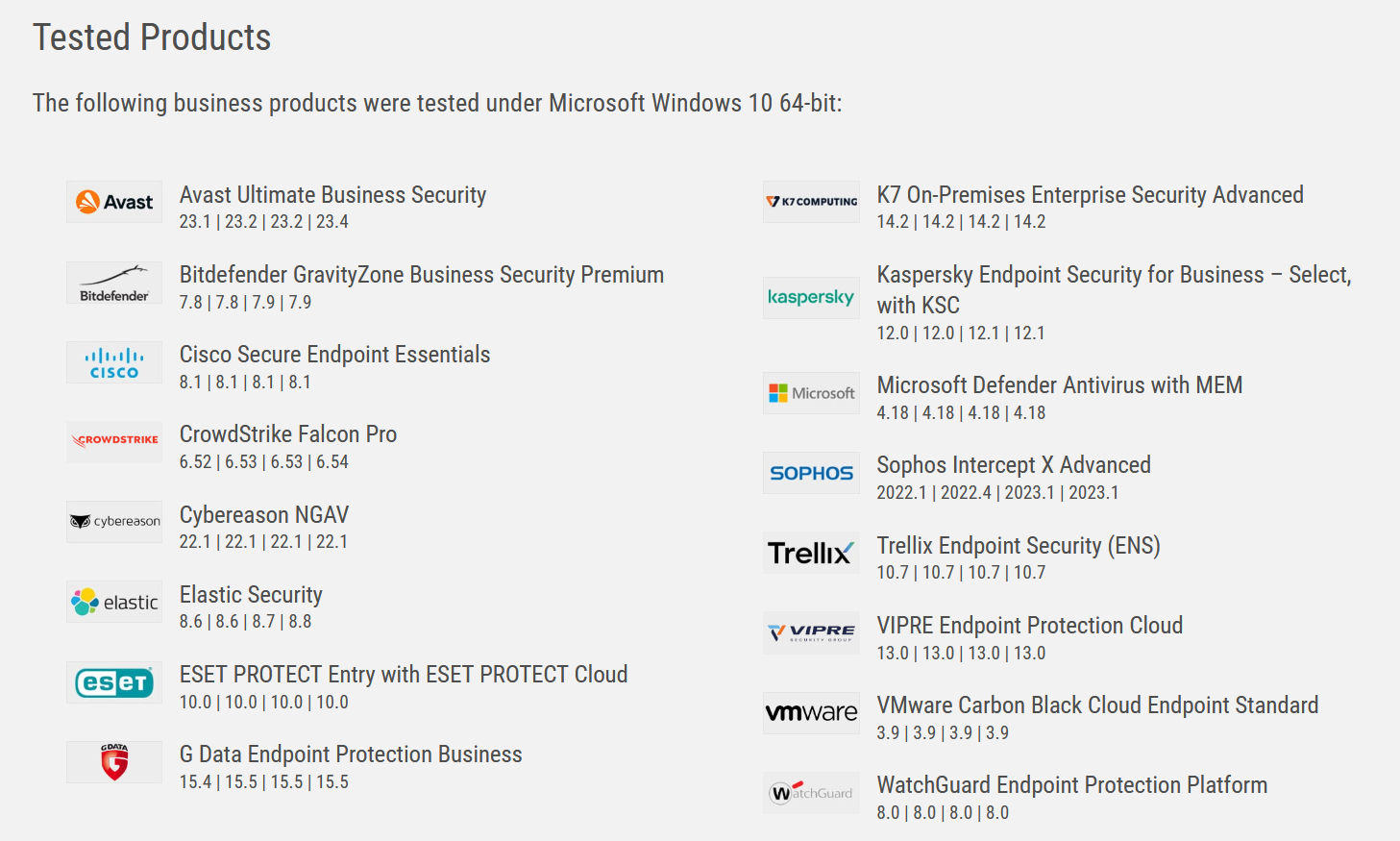This screenshot has width=1400, height=841.
Task: Click the CrowdStrike logo
Action: (x=114, y=441)
